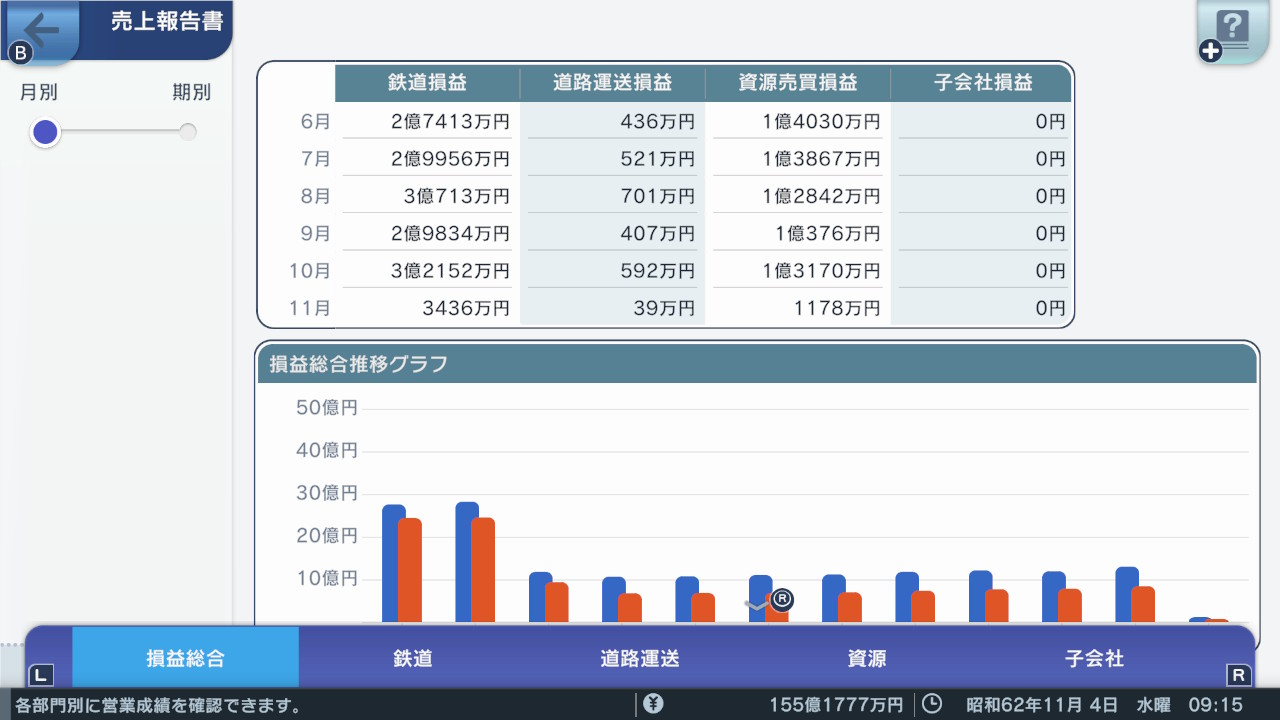This screenshot has height=720, width=1280.
Task: Click the funds amount 155億1777万円
Action: pyautogui.click(x=835, y=705)
